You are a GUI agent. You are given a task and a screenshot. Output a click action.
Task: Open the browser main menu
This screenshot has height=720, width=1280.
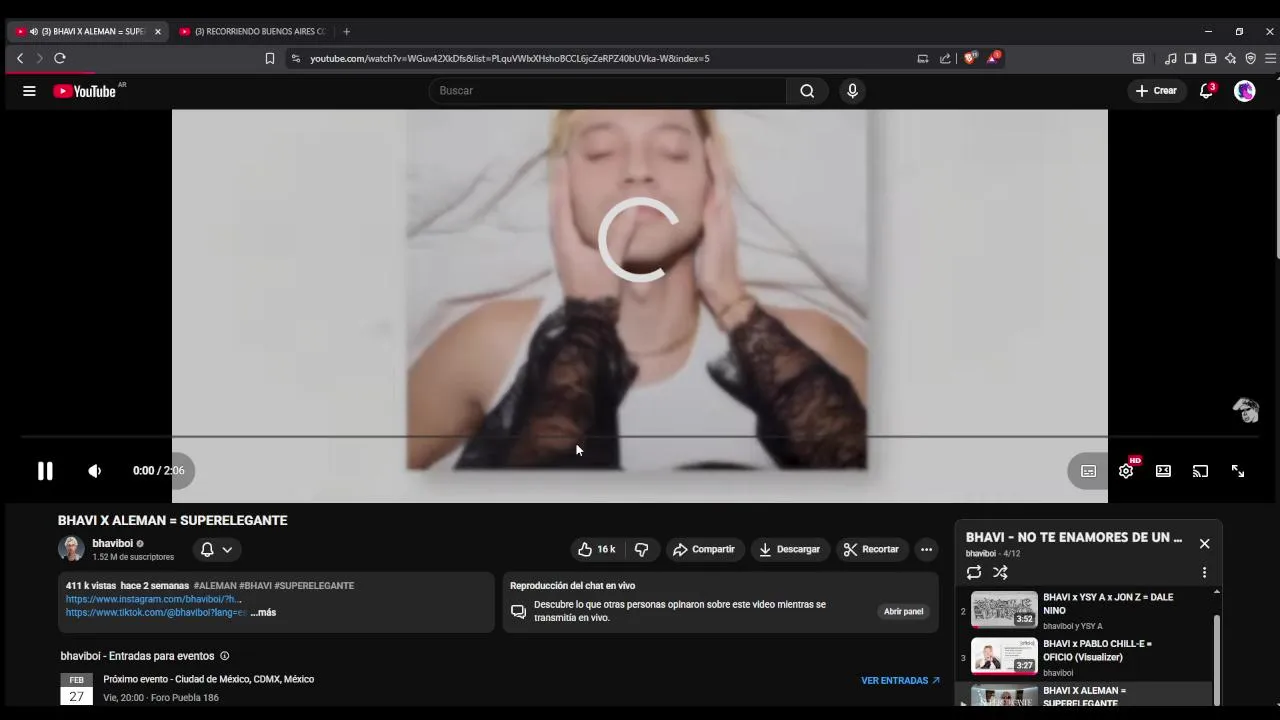(1270, 58)
